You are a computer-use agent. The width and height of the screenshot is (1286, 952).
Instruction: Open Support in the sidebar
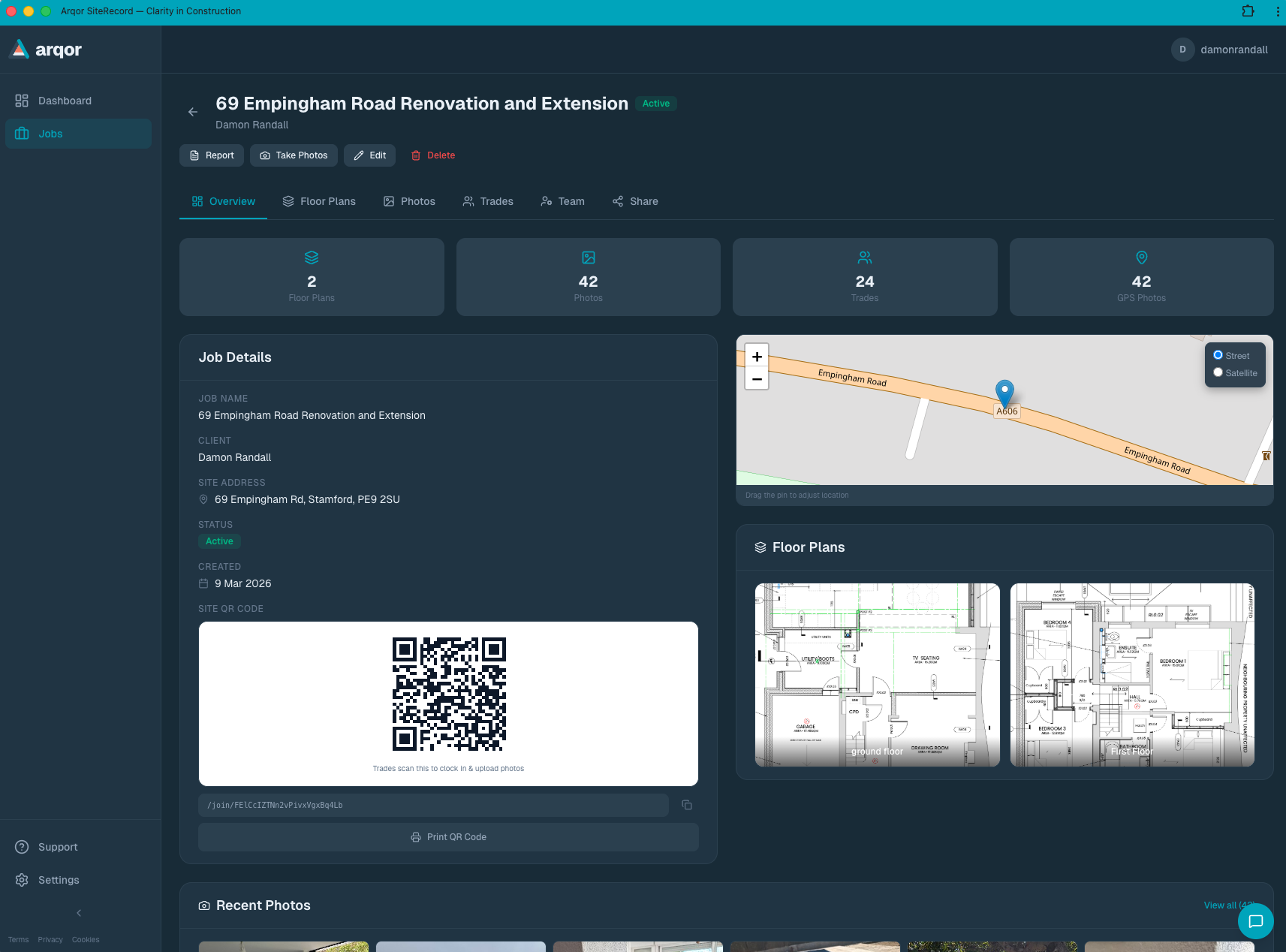78,847
